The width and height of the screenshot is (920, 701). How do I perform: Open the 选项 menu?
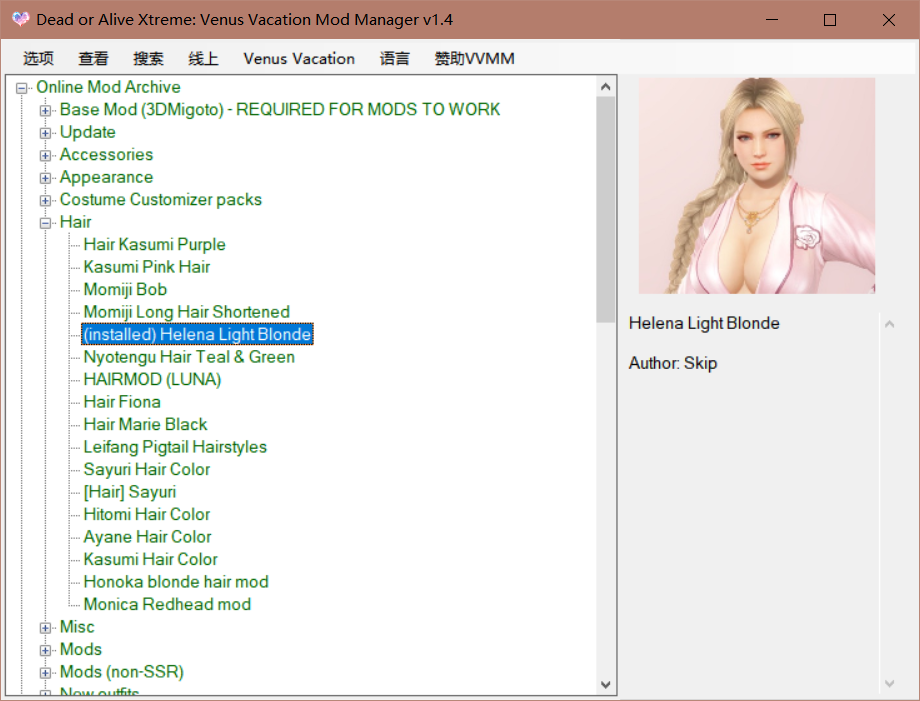(x=39, y=59)
